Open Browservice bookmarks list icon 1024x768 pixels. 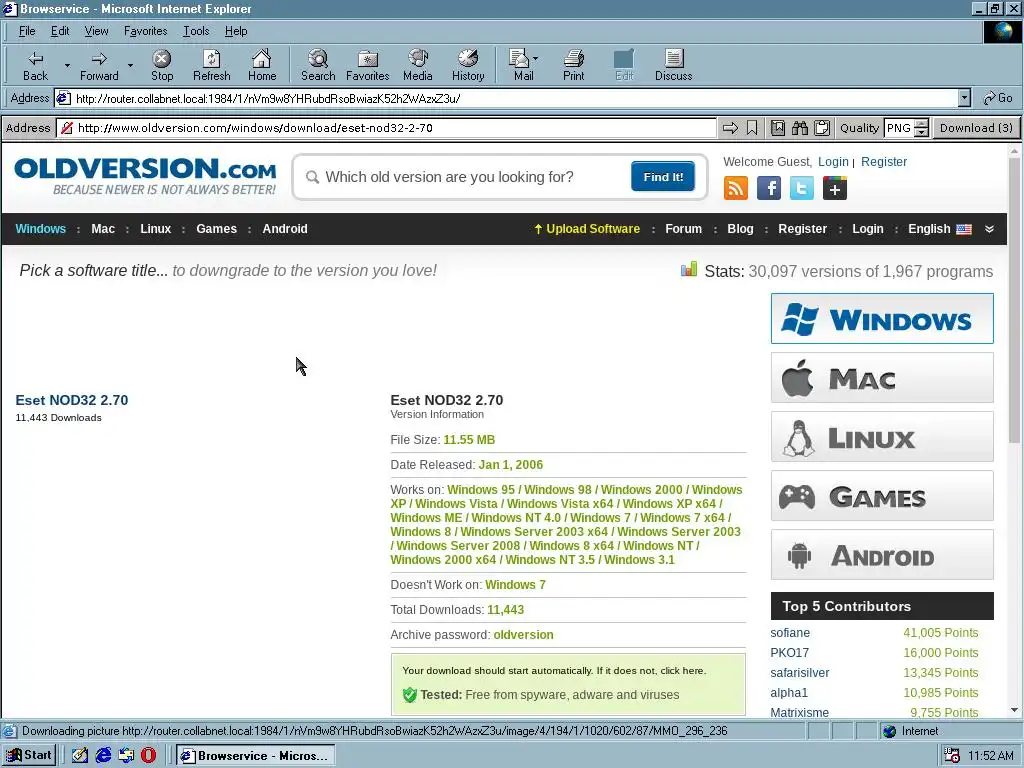[778, 128]
